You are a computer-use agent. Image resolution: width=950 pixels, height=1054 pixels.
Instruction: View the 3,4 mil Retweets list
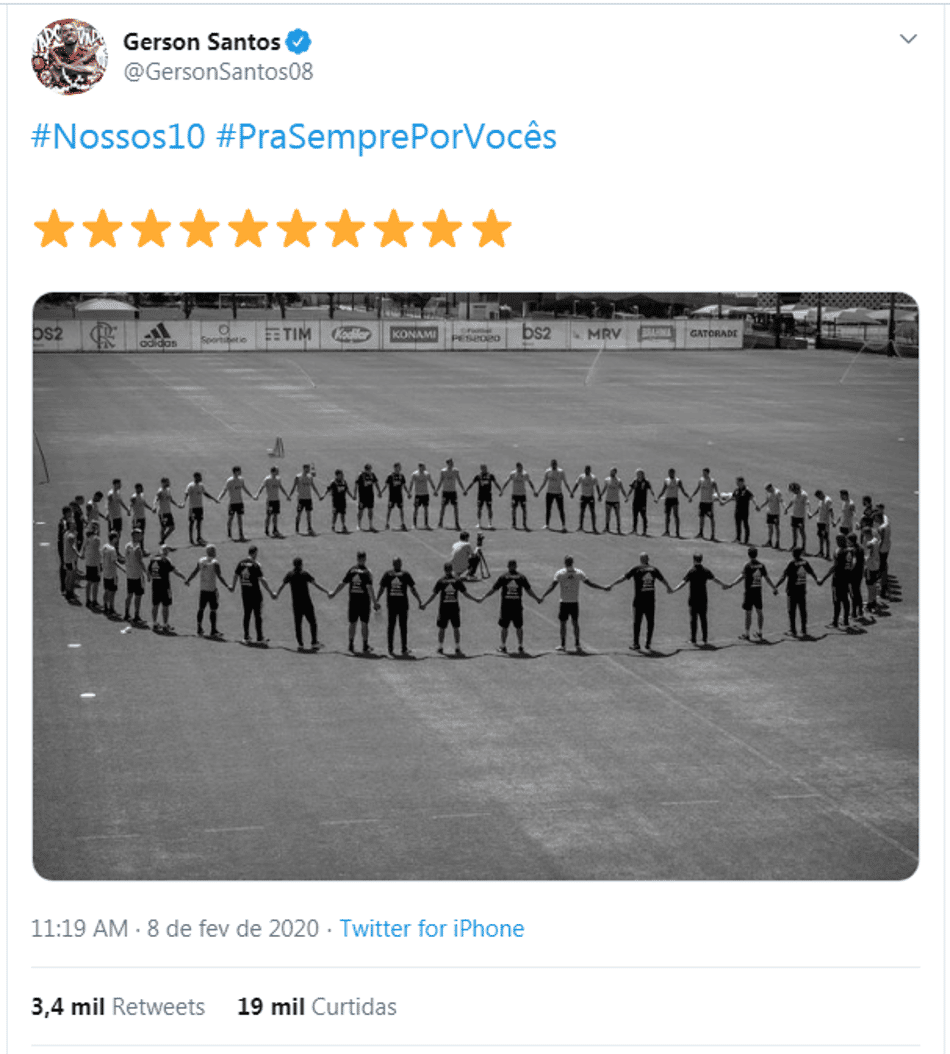click(118, 1006)
